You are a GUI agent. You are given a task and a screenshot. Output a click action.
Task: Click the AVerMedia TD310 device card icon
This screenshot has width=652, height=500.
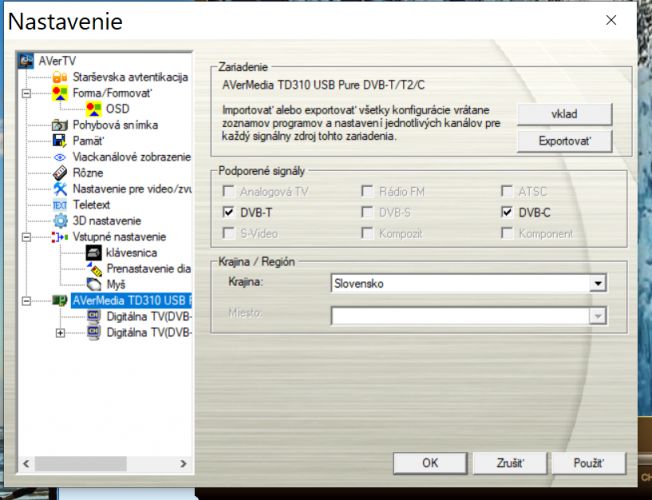(x=60, y=300)
